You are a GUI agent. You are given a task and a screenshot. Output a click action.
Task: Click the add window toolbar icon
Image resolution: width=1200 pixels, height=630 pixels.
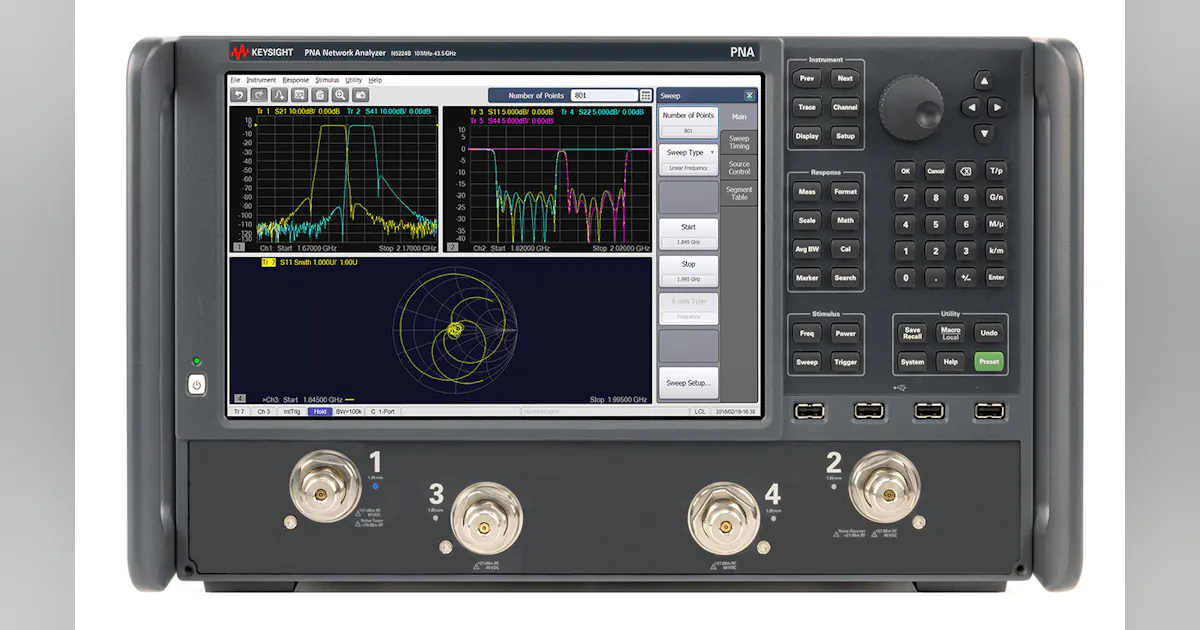[299, 95]
